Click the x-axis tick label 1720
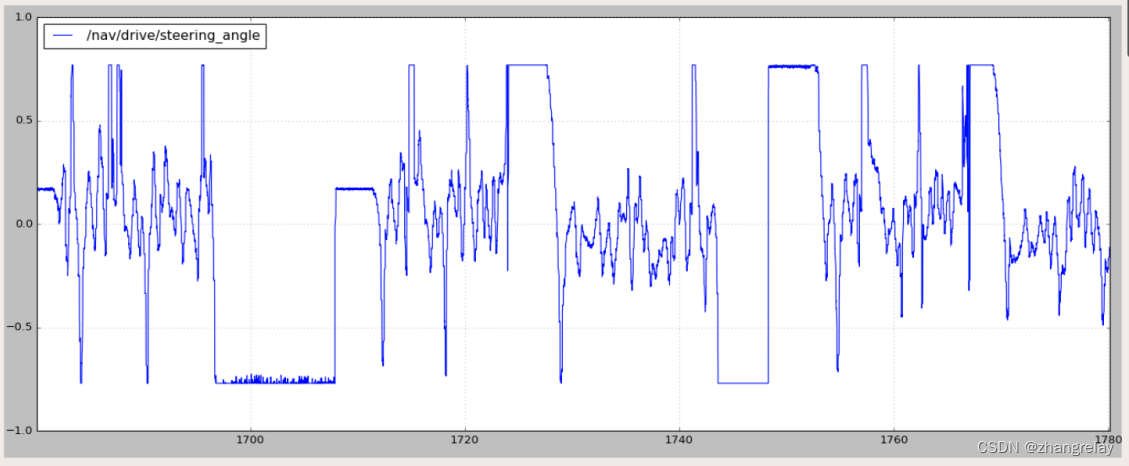The height and width of the screenshot is (466, 1129). (464, 440)
